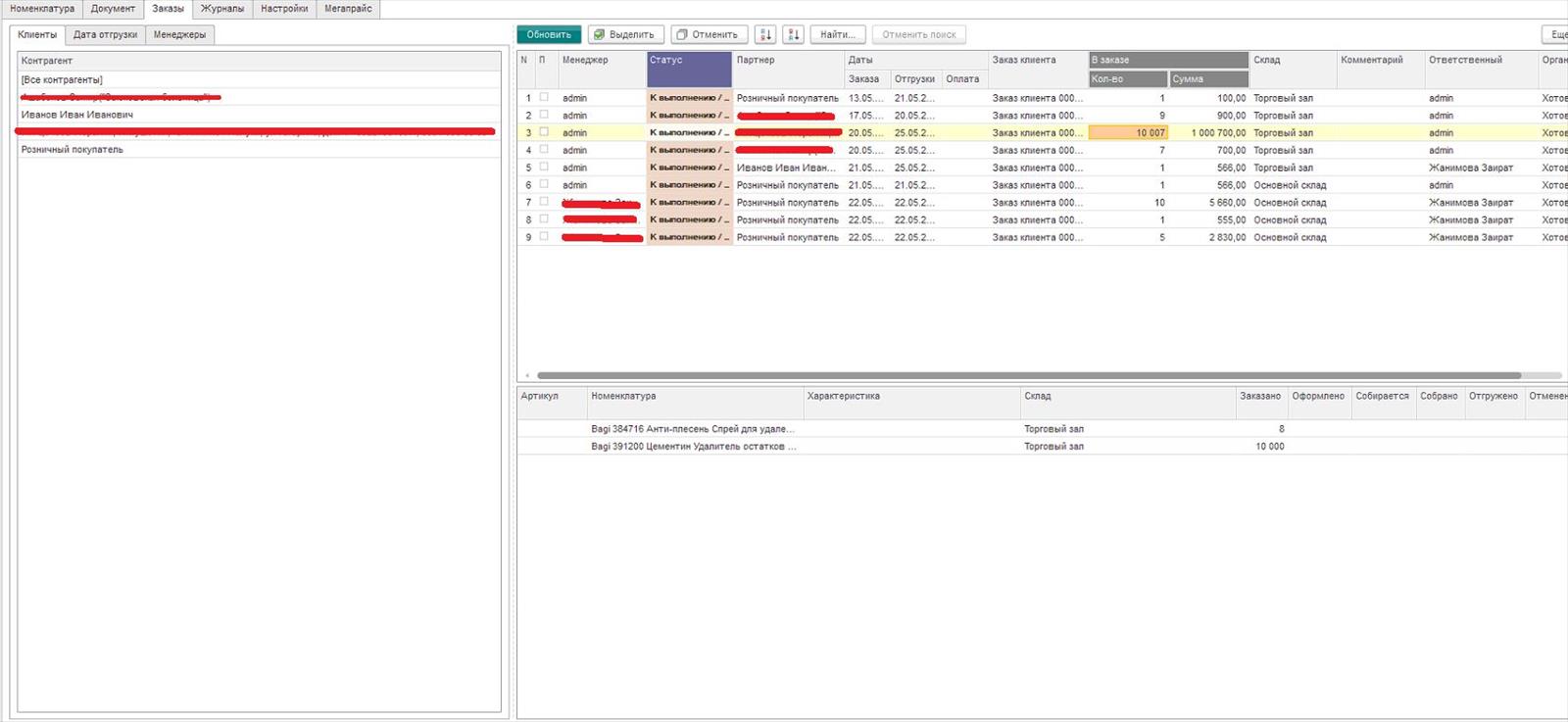Select Иванов Иван Иванович in contractor list
The height and width of the screenshot is (722, 1568).
77,115
